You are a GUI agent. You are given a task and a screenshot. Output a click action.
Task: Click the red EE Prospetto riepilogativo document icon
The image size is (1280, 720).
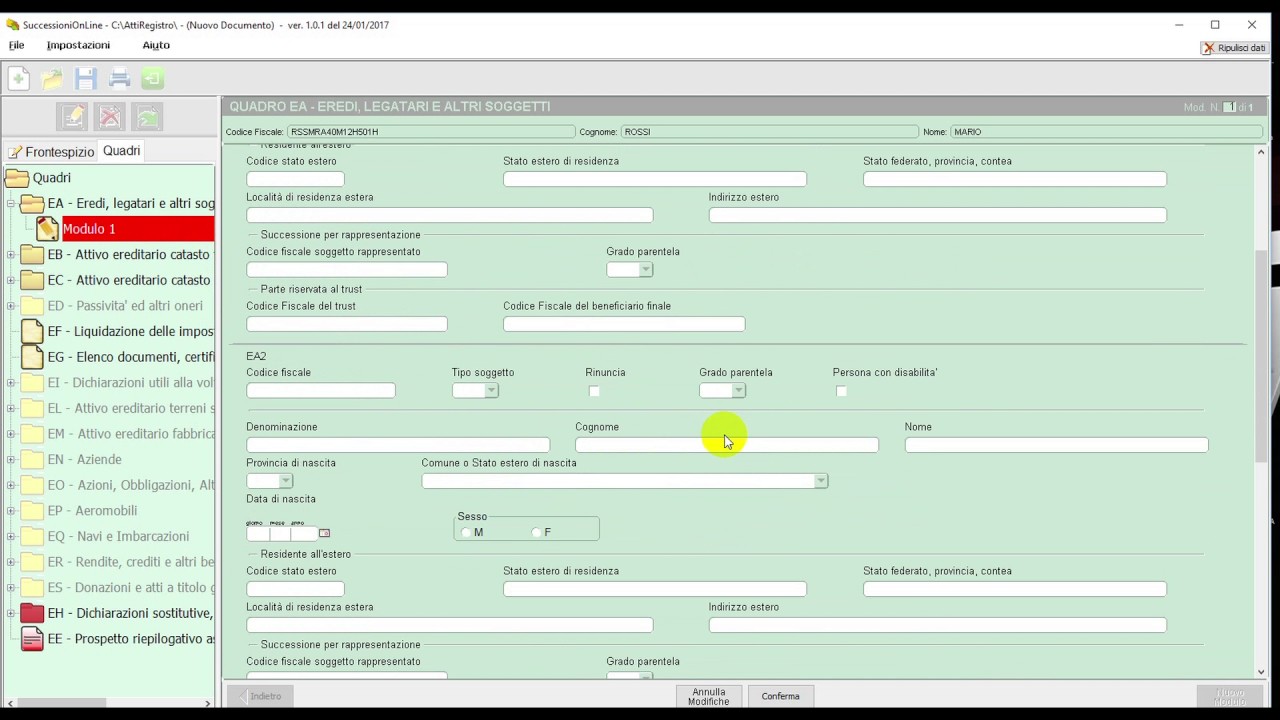tap(32, 639)
